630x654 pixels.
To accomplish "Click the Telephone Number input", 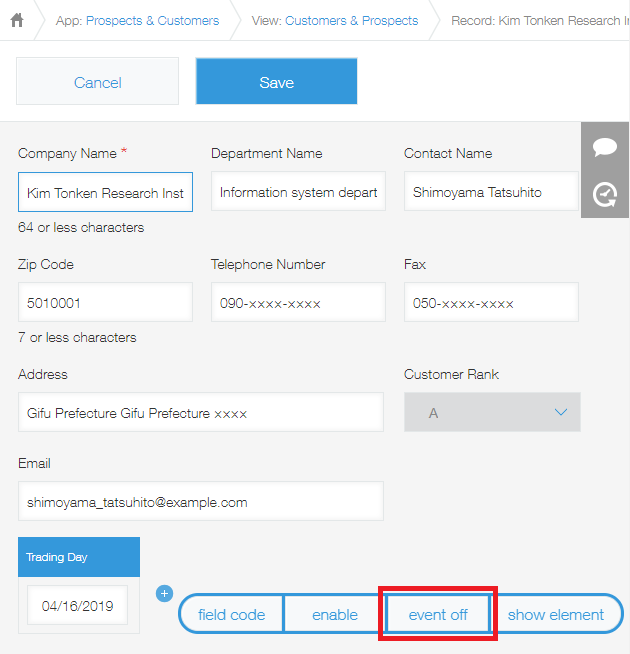I will (298, 302).
